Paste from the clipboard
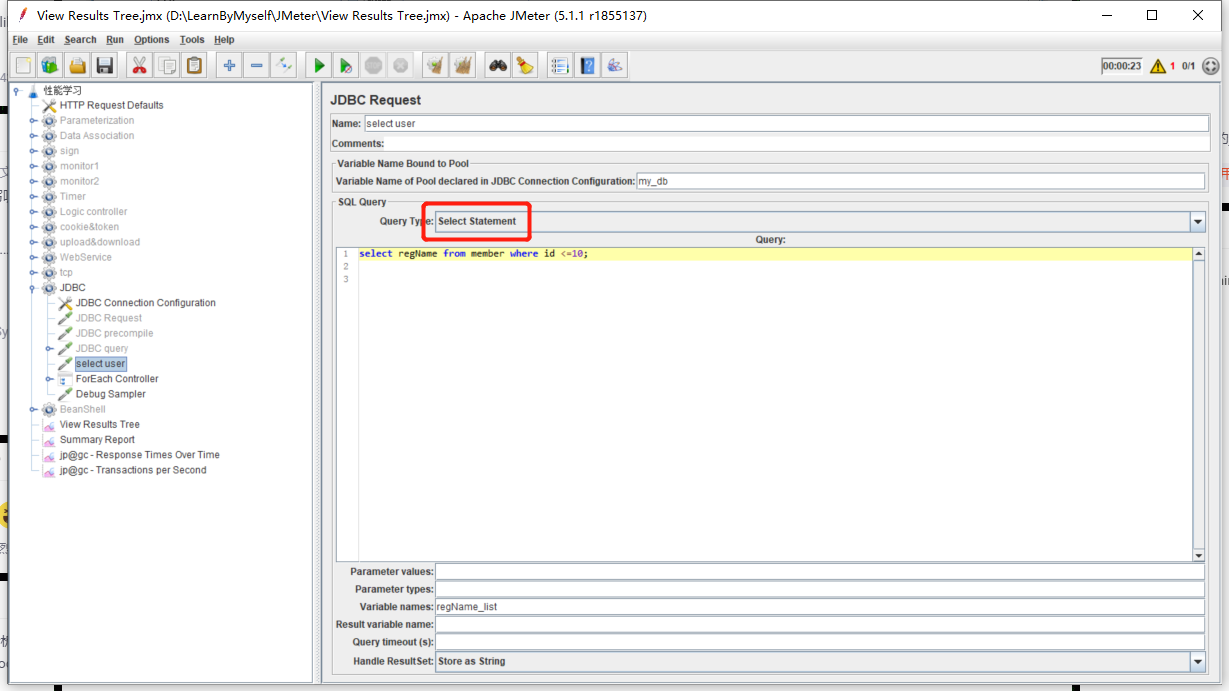The image size is (1229, 691). point(194,66)
